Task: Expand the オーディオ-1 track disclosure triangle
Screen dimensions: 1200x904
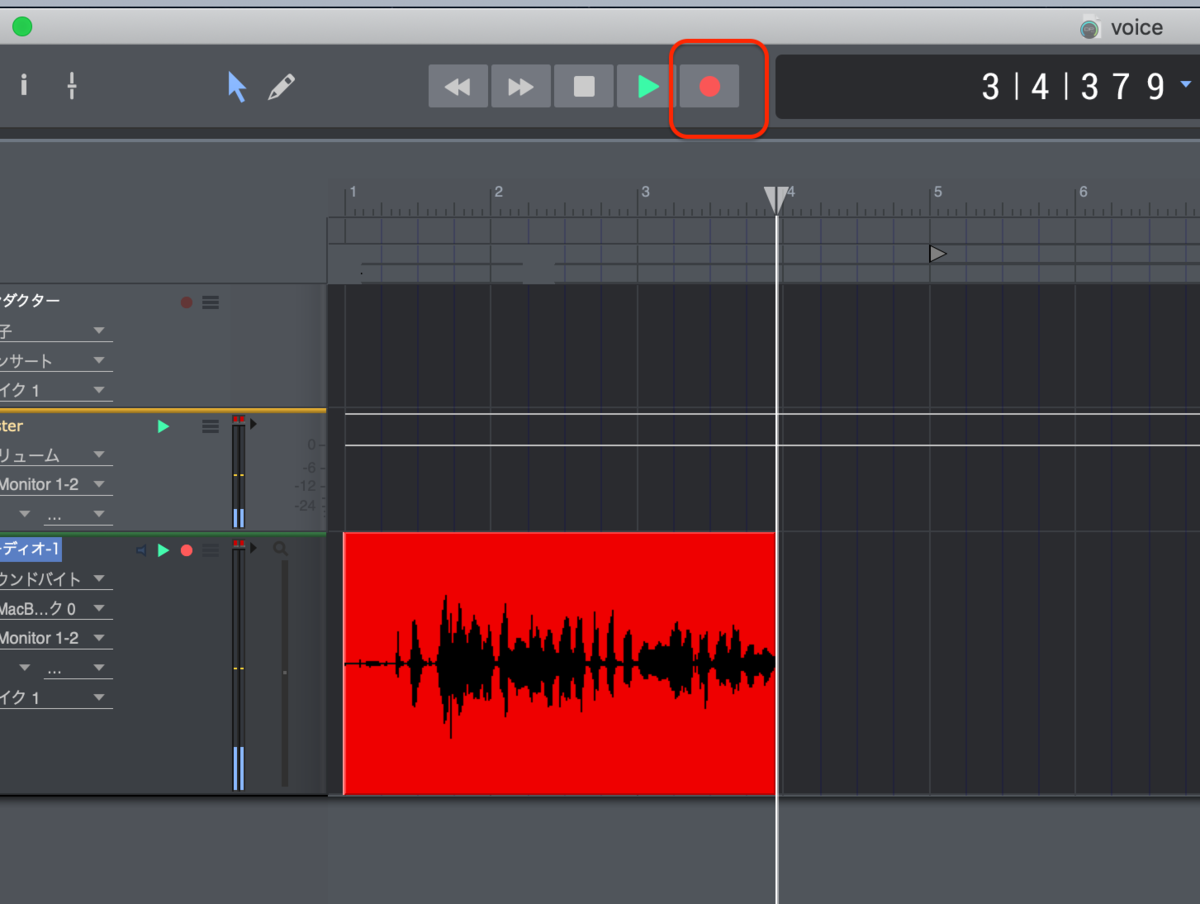Action: 253,548
